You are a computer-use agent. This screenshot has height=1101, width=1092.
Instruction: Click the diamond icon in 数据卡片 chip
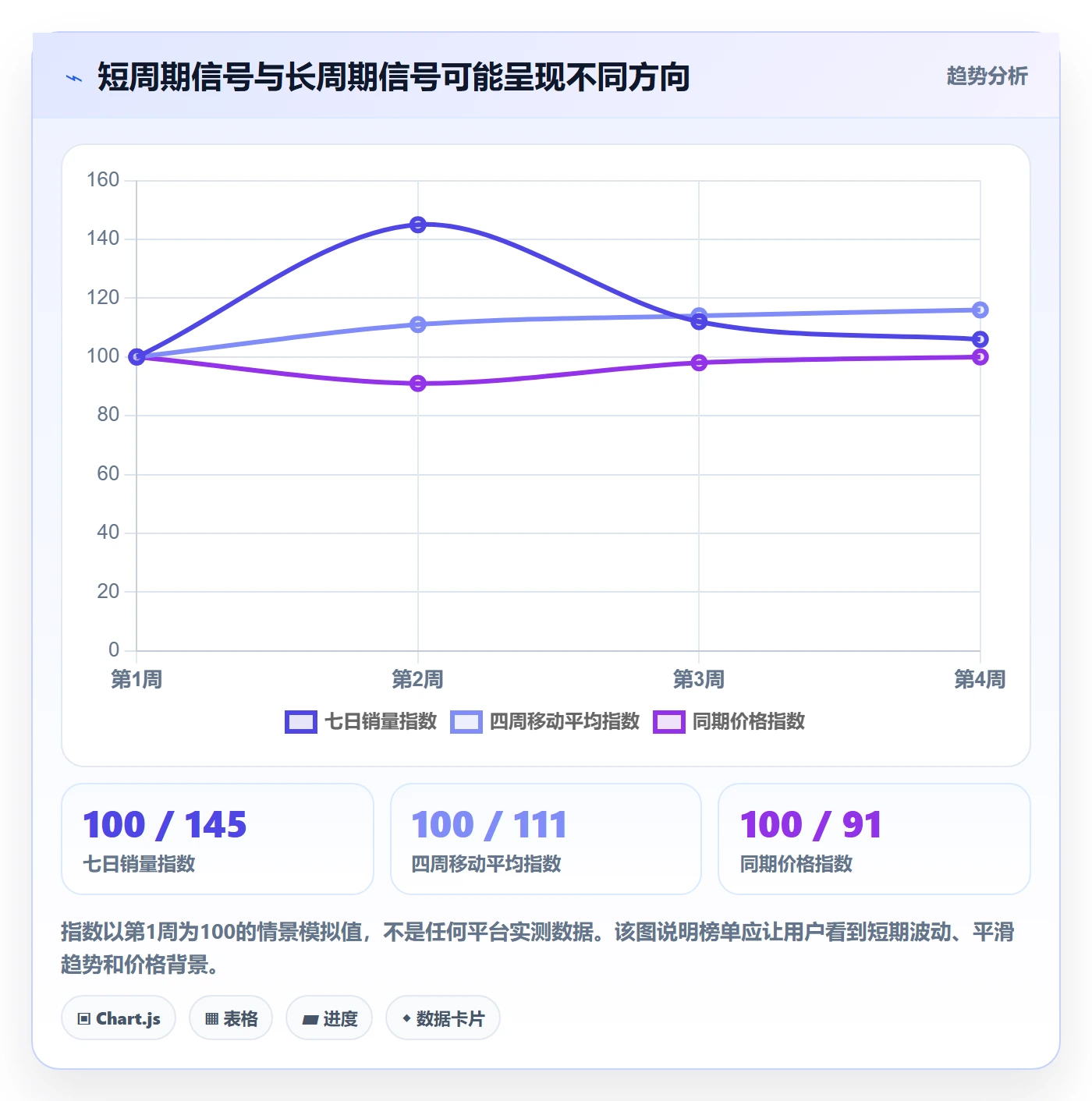pyautogui.click(x=406, y=1018)
